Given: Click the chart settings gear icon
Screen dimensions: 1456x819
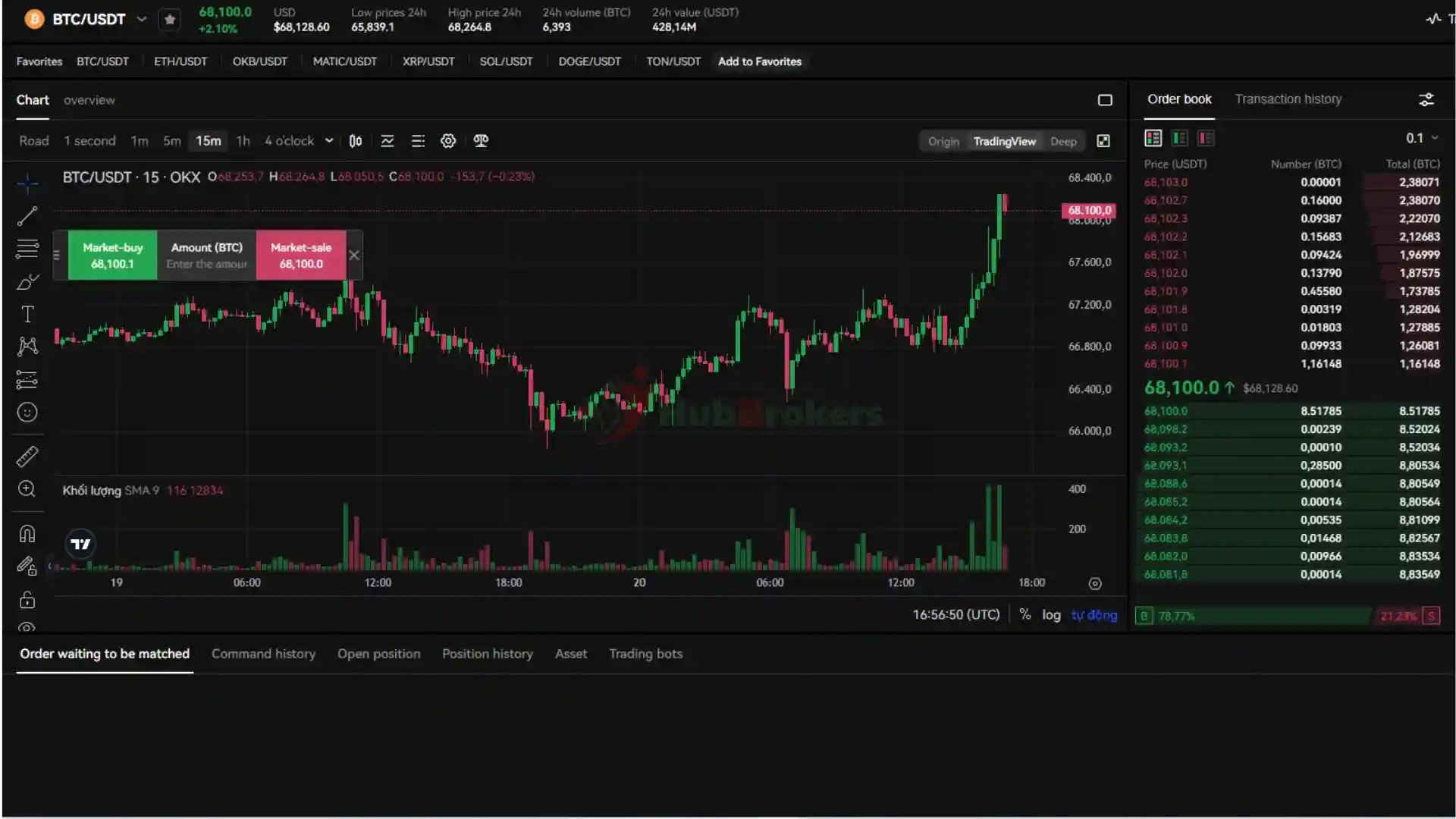Looking at the screenshot, I should [448, 141].
